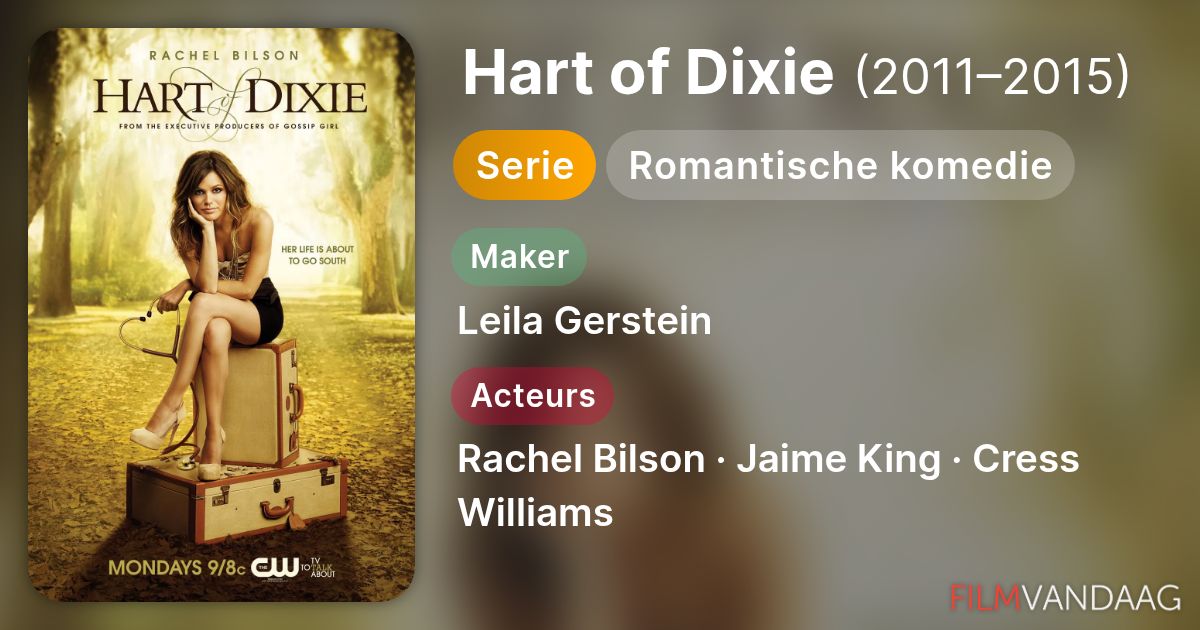Open the Romantische komedie genre tag
The image size is (1200, 630).
click(840, 165)
